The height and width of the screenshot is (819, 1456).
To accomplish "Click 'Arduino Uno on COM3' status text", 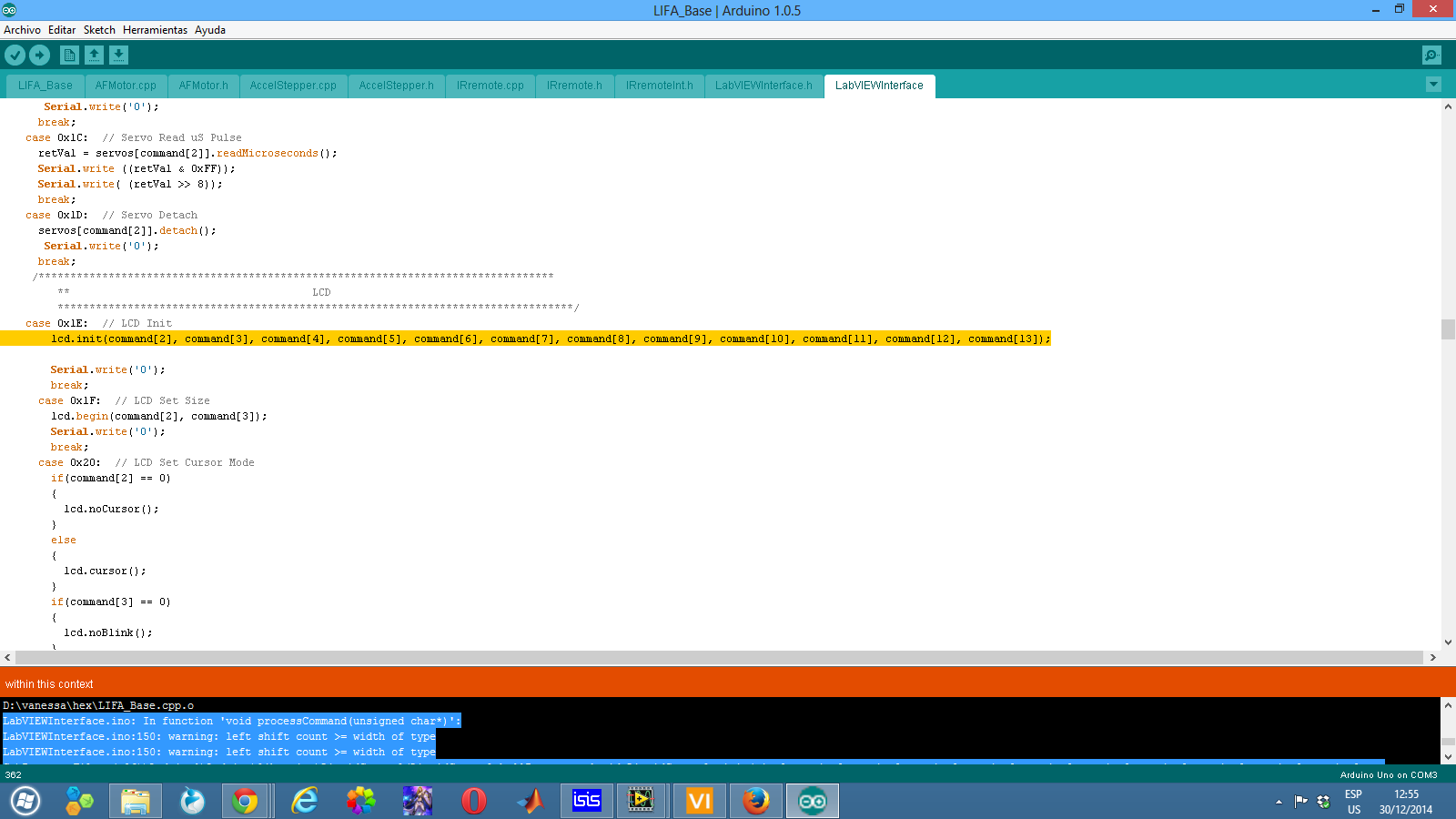I will tap(1389, 775).
